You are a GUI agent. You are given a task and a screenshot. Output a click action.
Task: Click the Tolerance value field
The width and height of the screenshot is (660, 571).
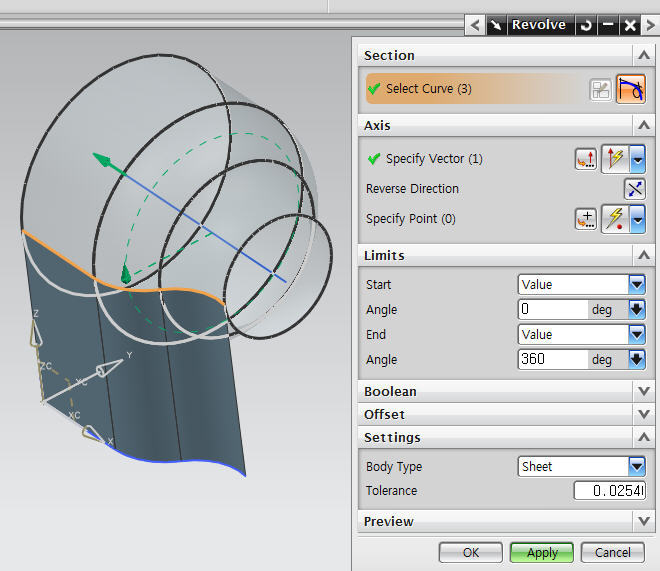pyautogui.click(x=609, y=491)
